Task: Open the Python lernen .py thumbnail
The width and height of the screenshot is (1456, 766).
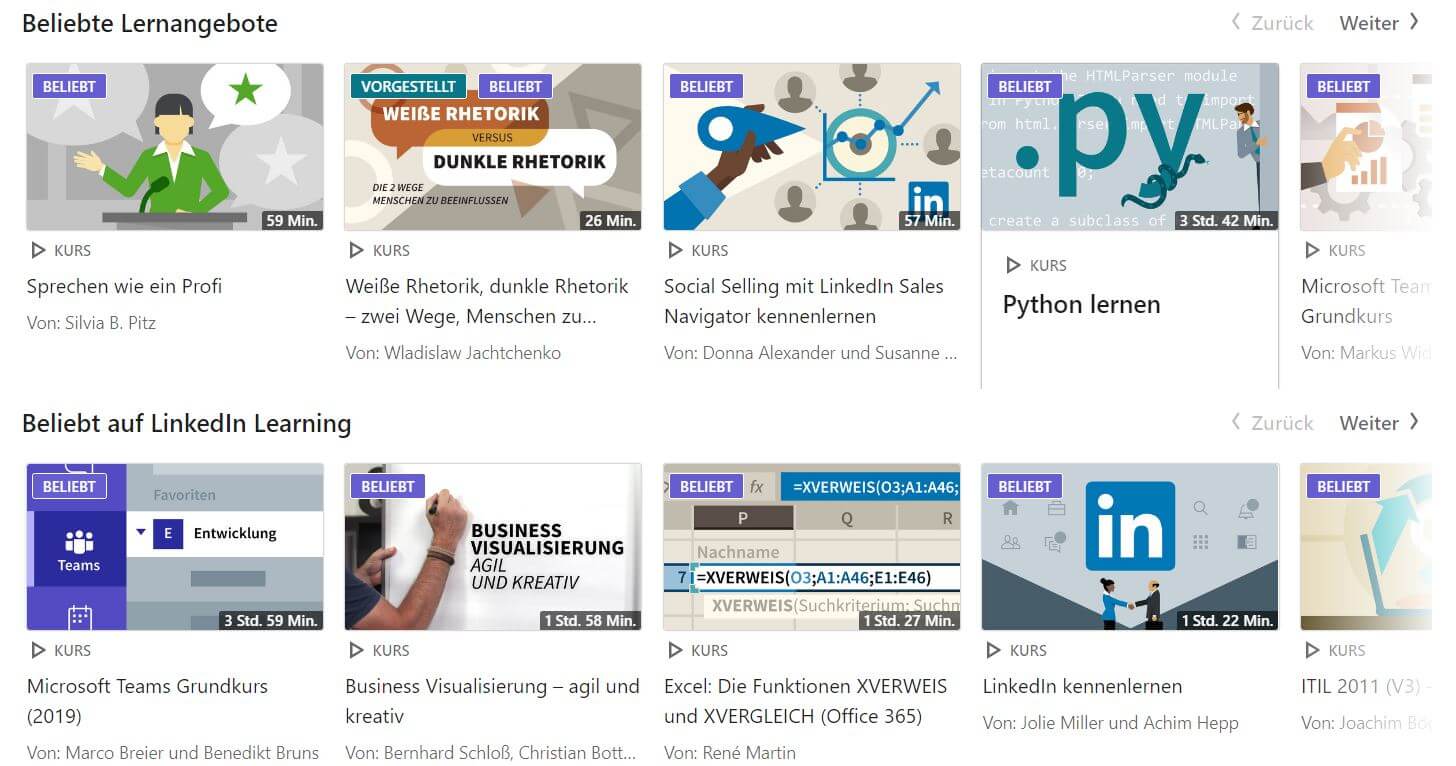Action: (1130, 147)
